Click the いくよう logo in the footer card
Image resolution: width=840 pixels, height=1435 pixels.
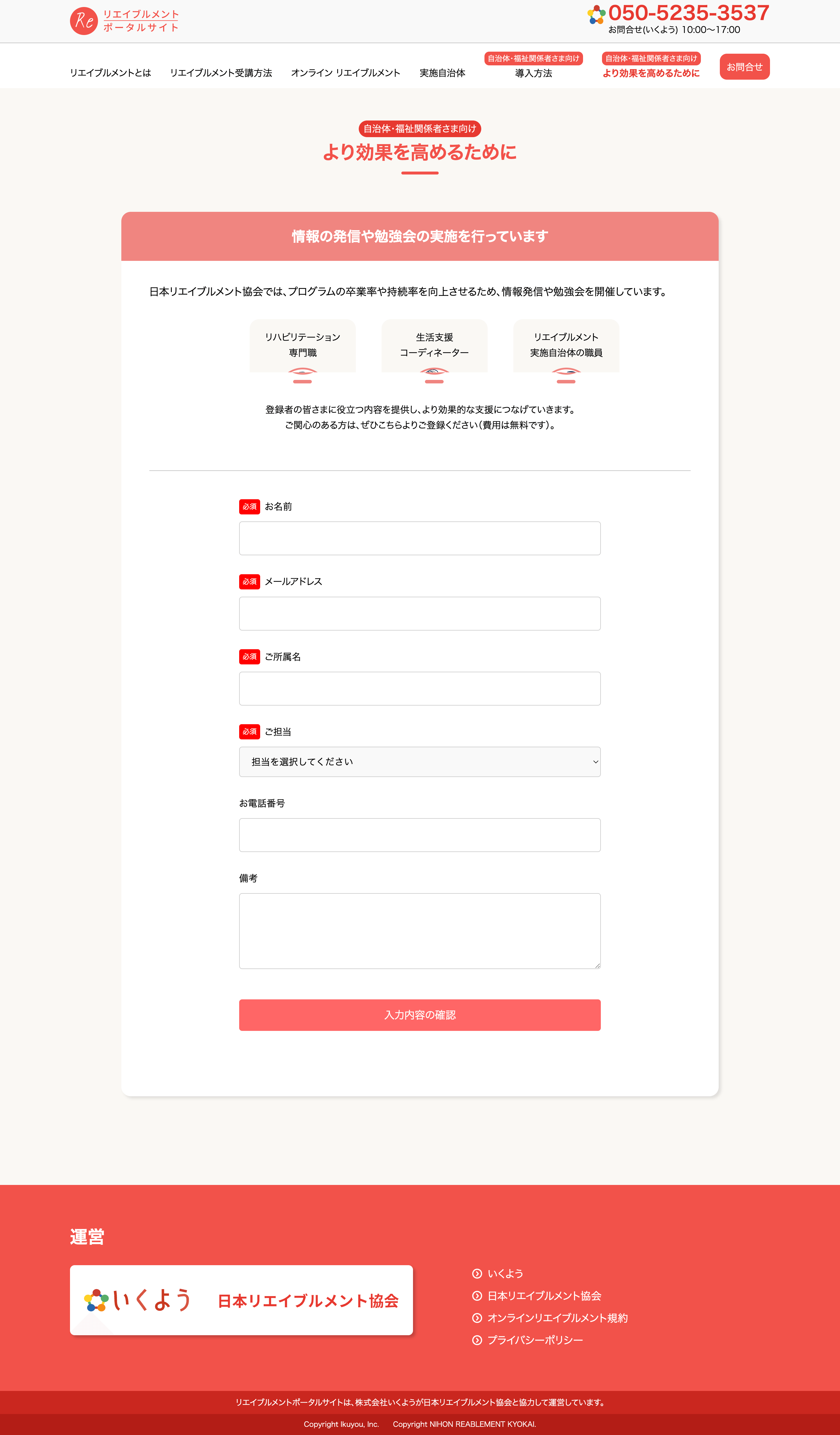[x=138, y=1300]
